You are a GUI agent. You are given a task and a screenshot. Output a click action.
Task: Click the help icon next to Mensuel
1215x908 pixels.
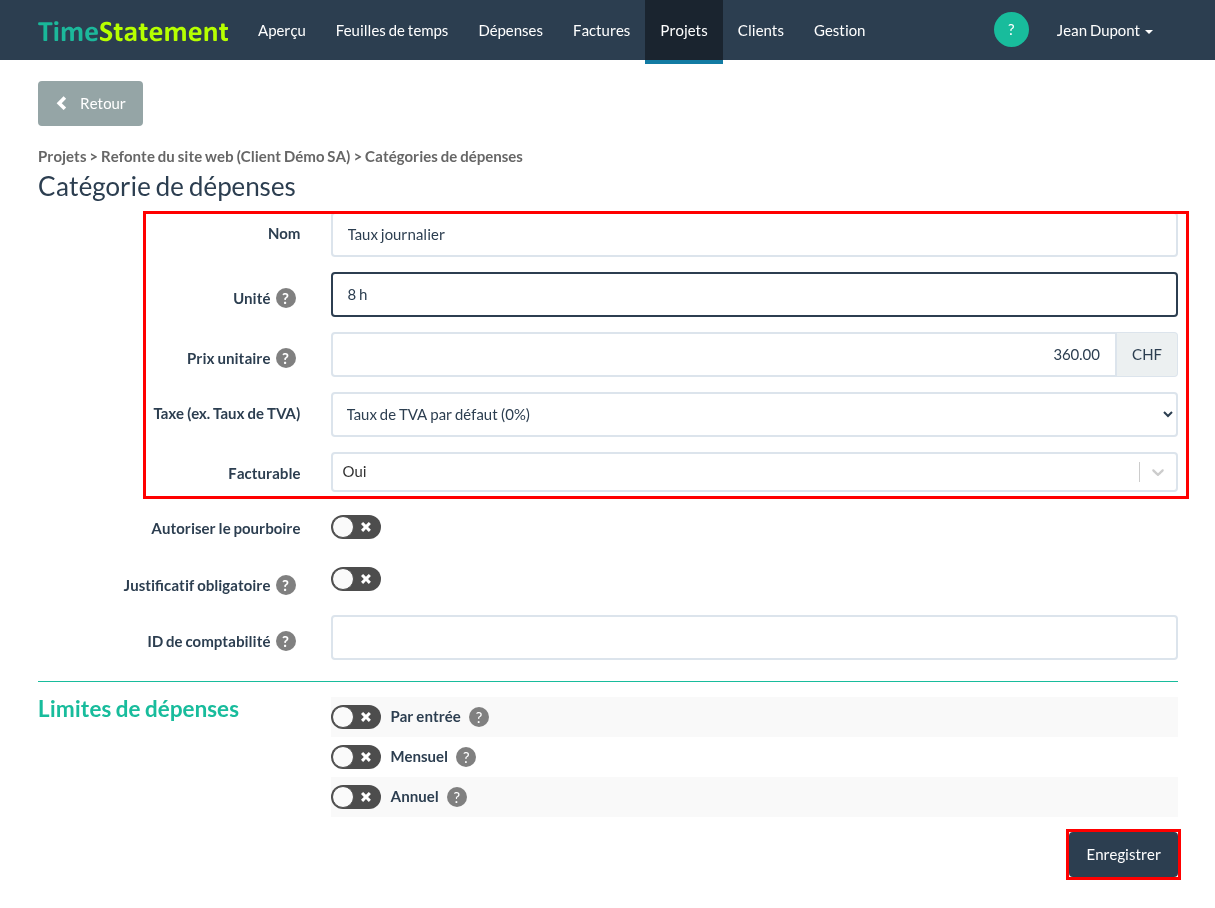pos(466,757)
